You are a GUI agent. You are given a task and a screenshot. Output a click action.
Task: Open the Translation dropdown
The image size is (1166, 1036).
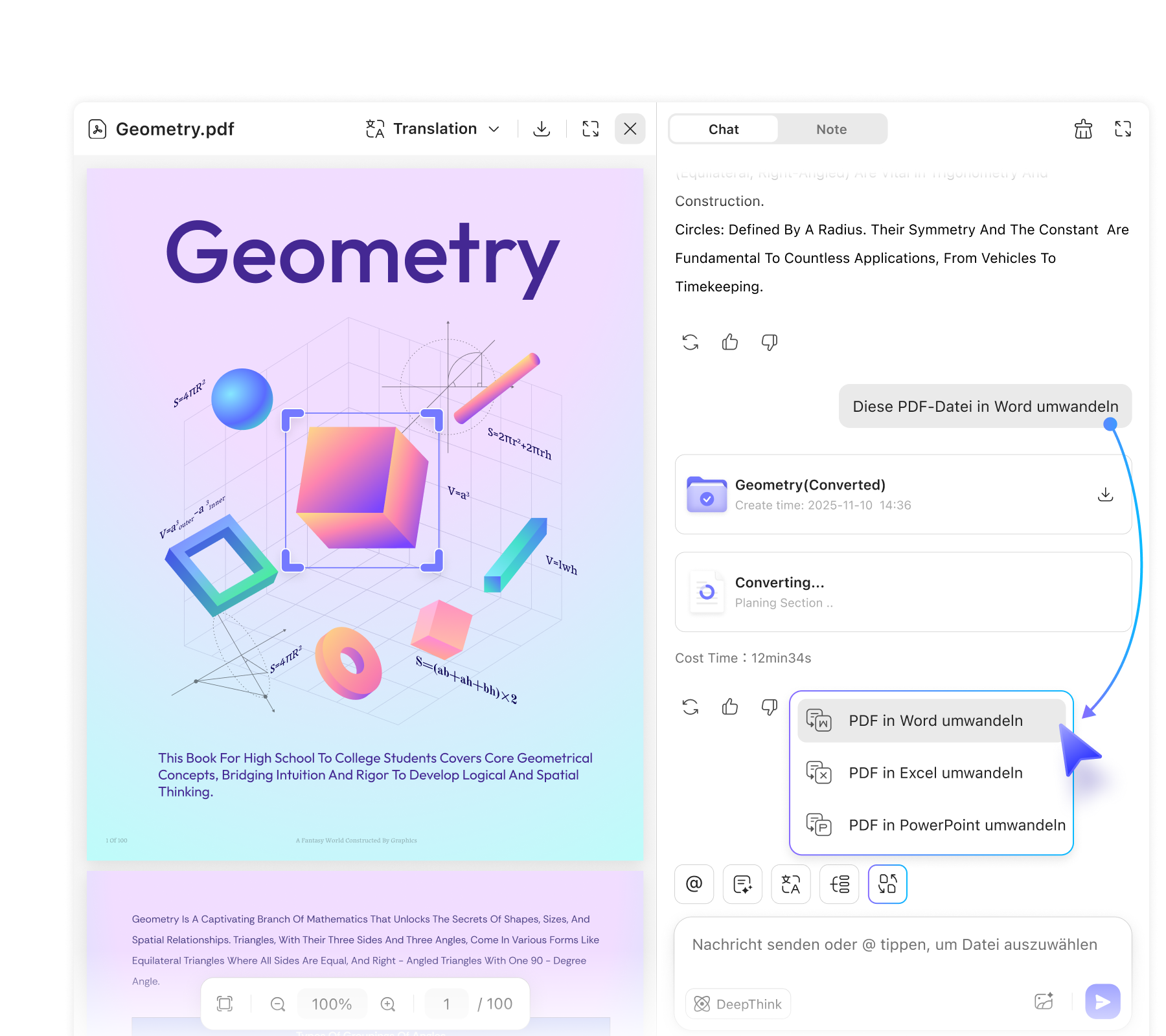click(x=433, y=129)
